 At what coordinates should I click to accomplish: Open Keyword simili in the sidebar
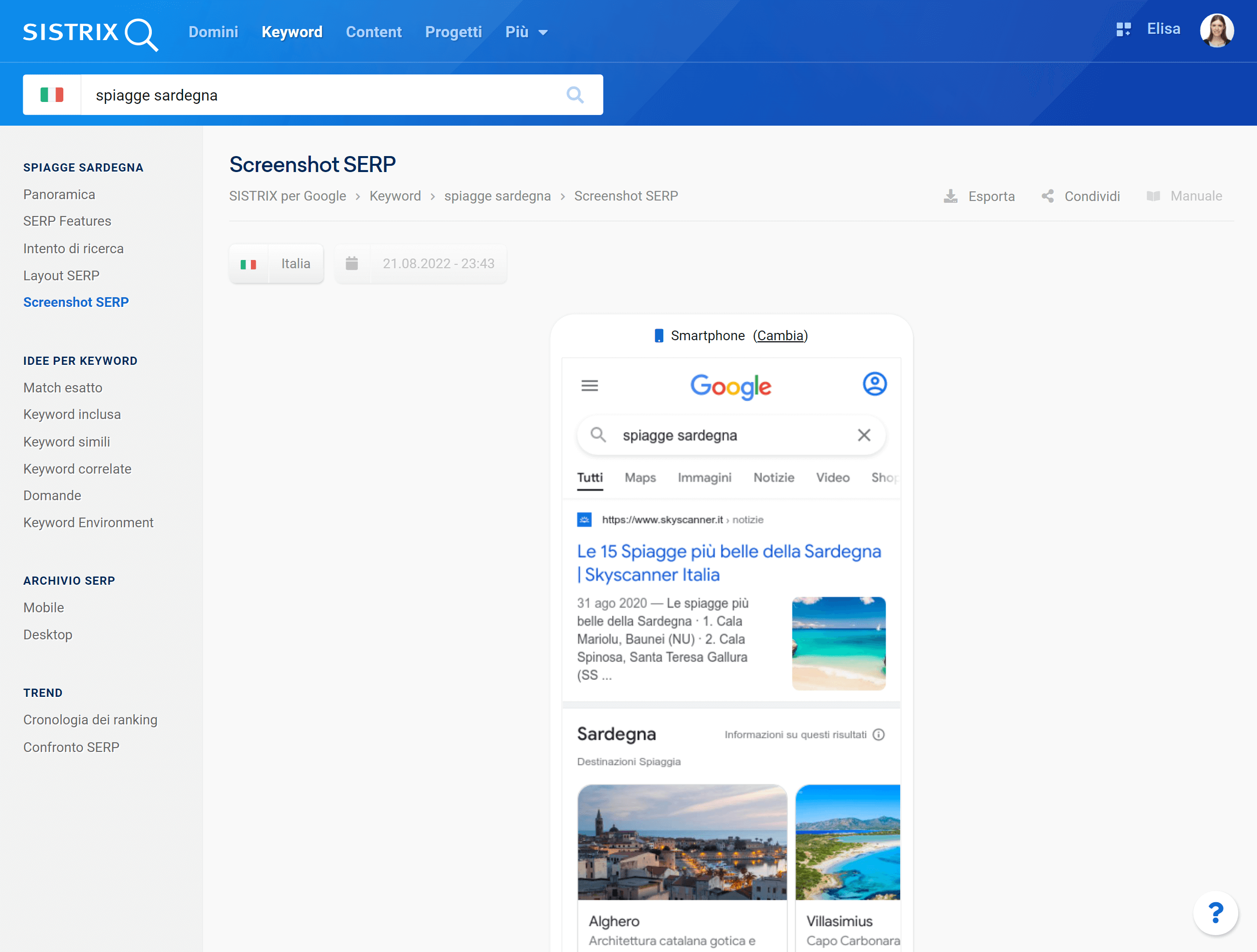tap(67, 442)
